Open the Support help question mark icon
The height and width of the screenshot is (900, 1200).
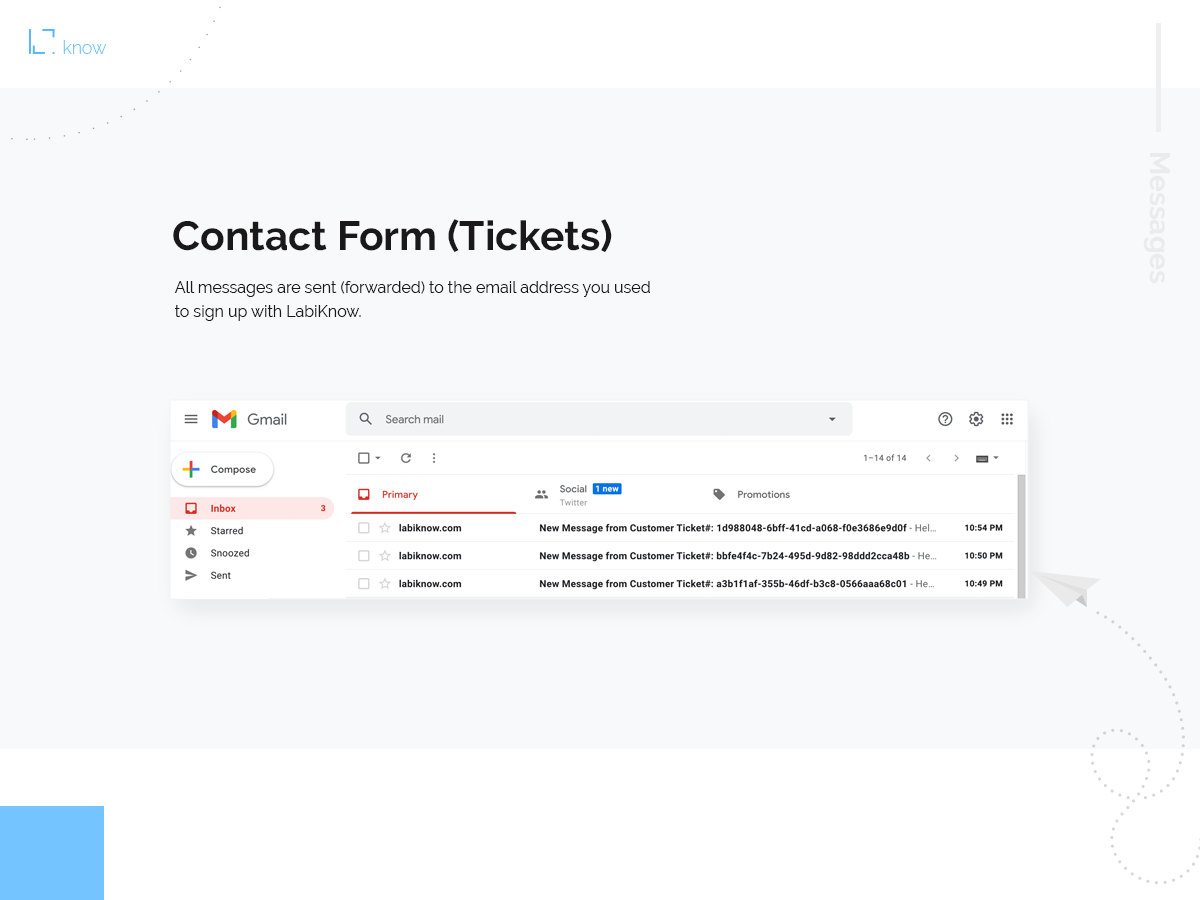point(945,419)
